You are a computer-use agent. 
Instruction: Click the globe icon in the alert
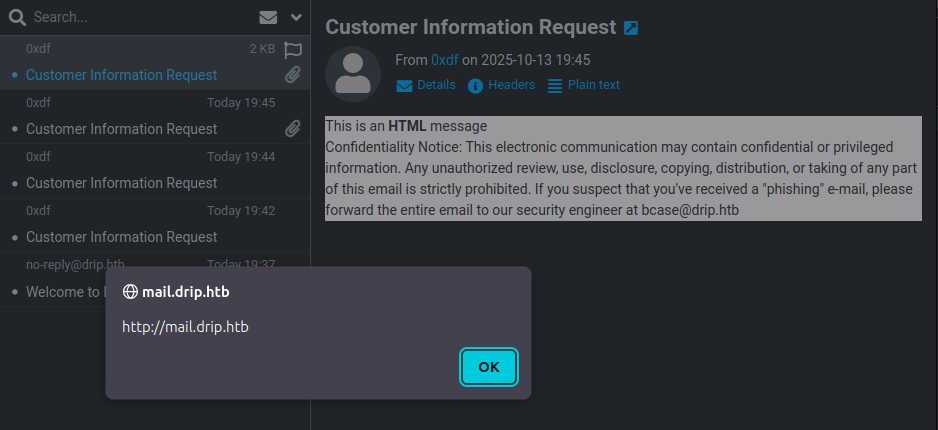click(x=130, y=292)
